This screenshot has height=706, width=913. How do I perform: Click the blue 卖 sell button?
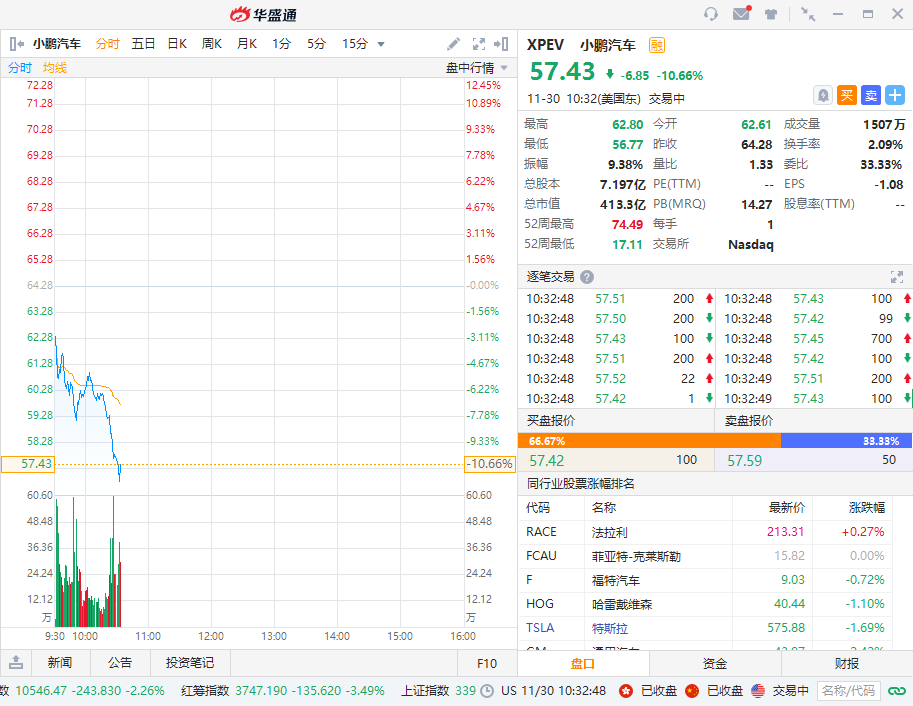coord(871,95)
